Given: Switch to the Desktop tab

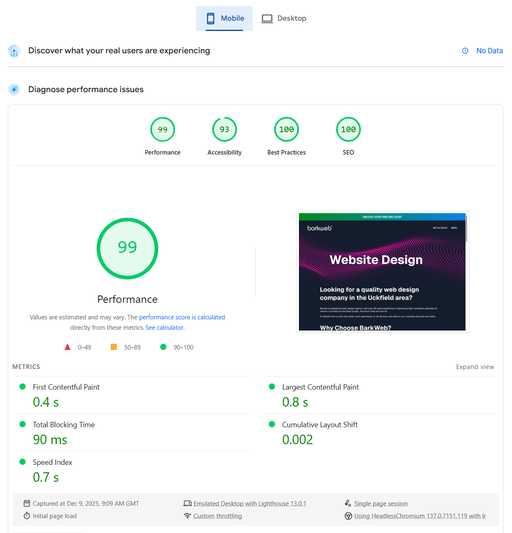Looking at the screenshot, I should click(284, 18).
